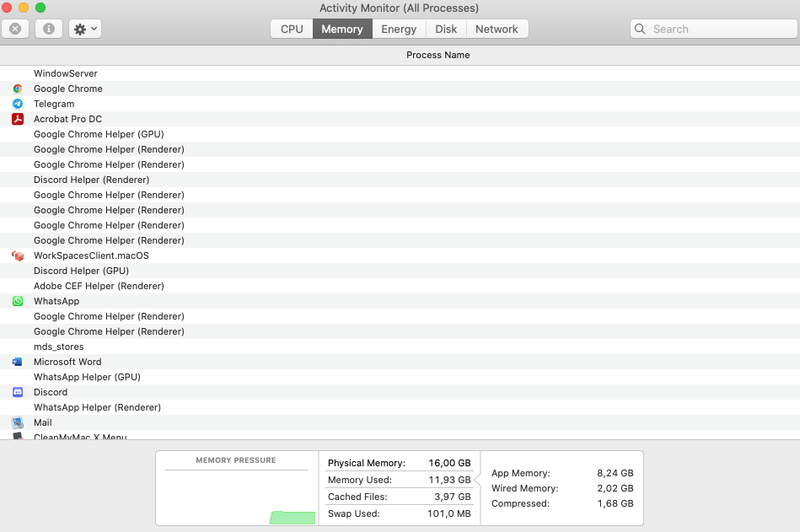Select the WorkSpacesClient.macOS icon
Screen dimensions: 800x532
(18, 256)
